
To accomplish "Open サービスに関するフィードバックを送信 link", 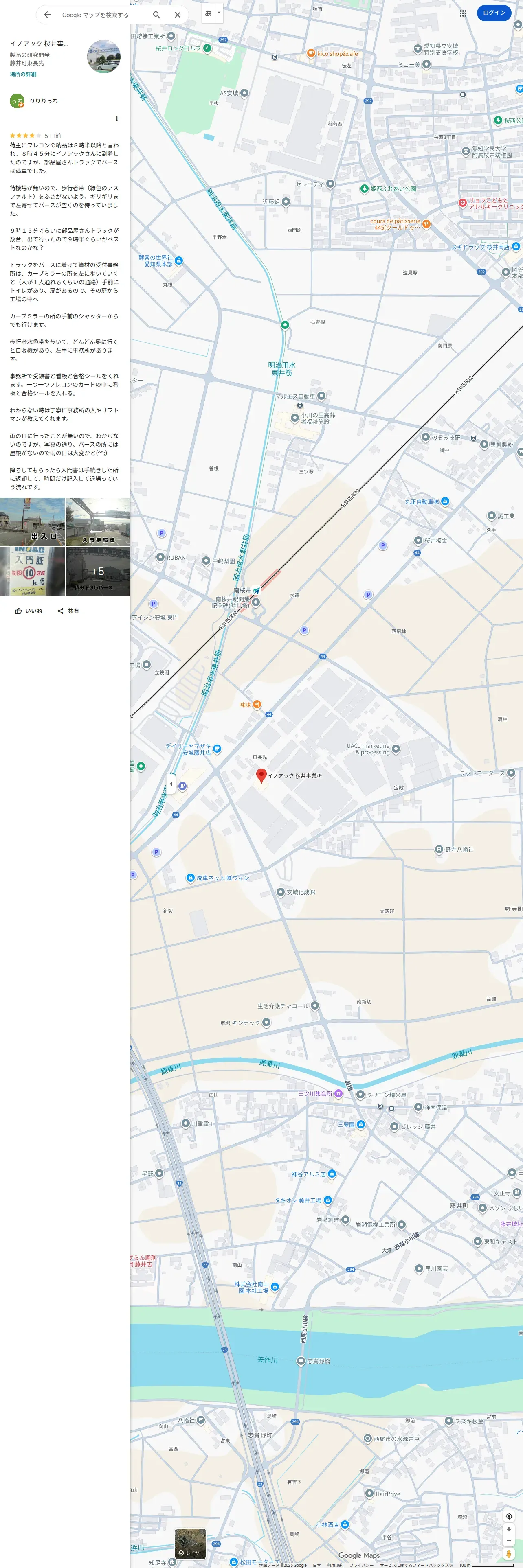I will 416,1565.
